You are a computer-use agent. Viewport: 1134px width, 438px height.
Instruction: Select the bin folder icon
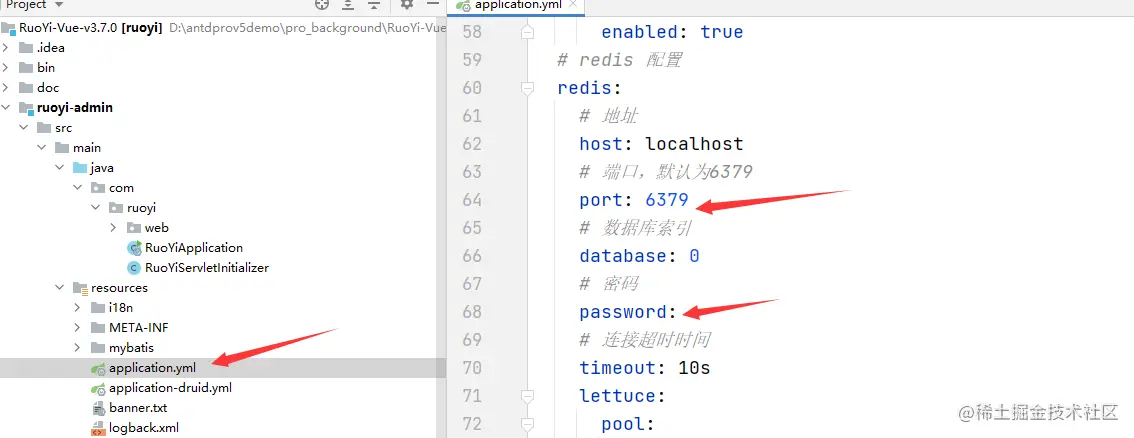(x=26, y=68)
